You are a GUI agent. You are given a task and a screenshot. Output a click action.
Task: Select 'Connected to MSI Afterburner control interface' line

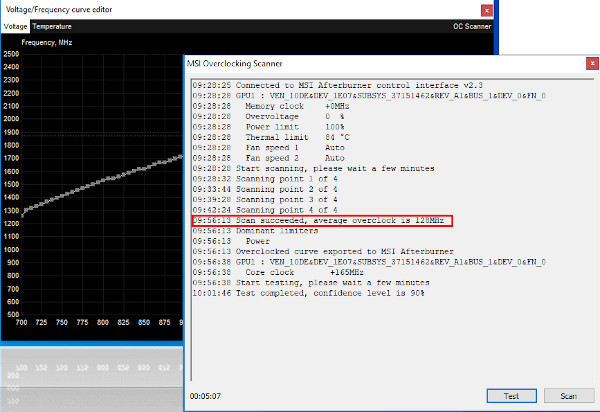coord(338,85)
